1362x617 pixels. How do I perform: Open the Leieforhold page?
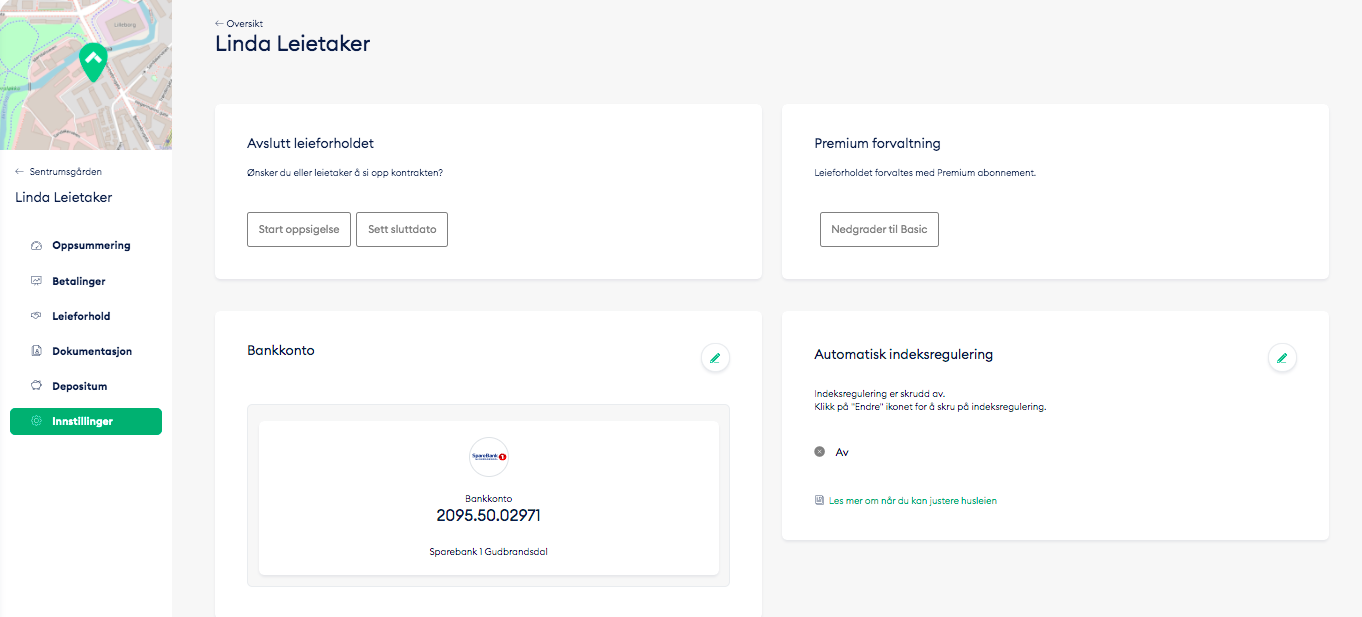(x=81, y=316)
